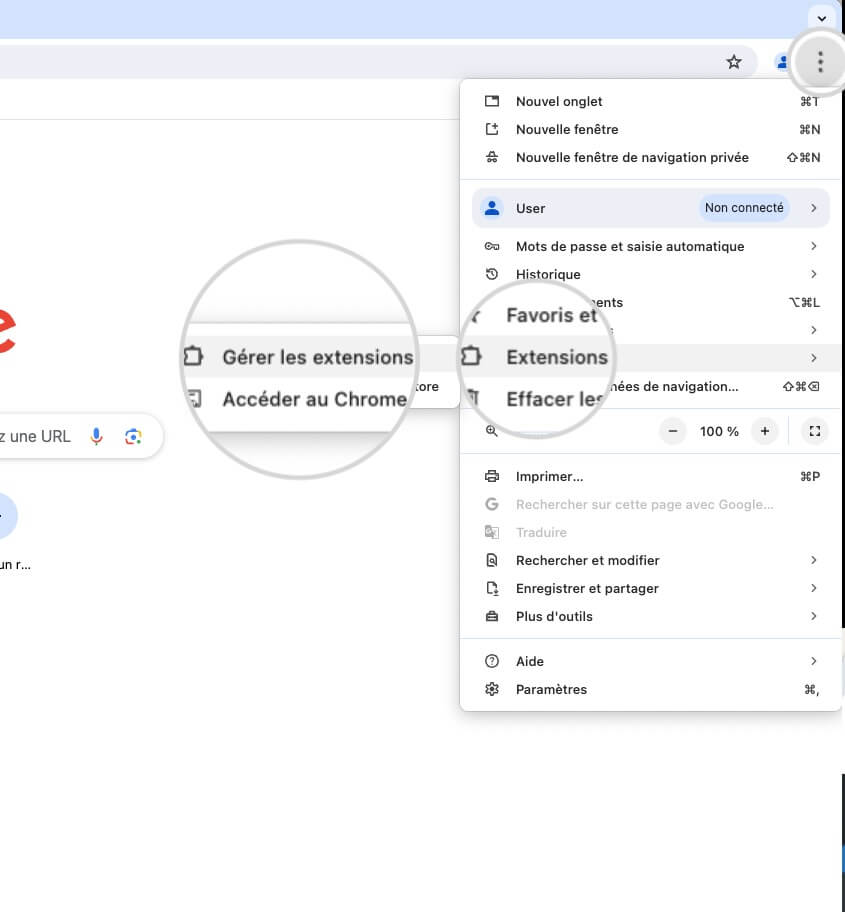Screen dimensions: 845x912
Task: Start voice search with microphone icon
Action: pos(97,436)
